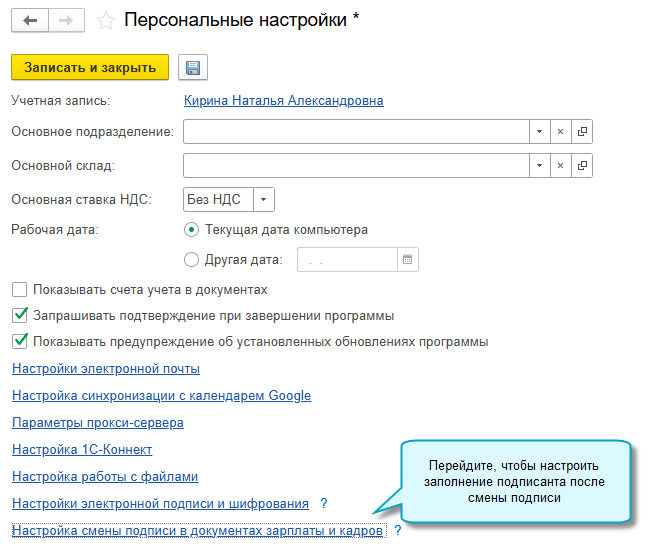Click into the Основной склад input field
The height and width of the screenshot is (557, 653).
click(x=356, y=166)
